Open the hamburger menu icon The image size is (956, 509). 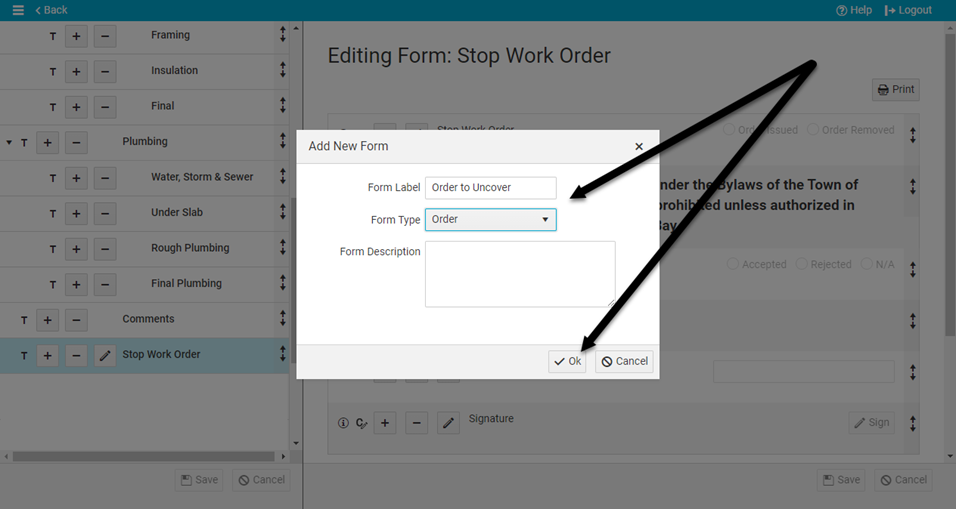pyautogui.click(x=18, y=10)
